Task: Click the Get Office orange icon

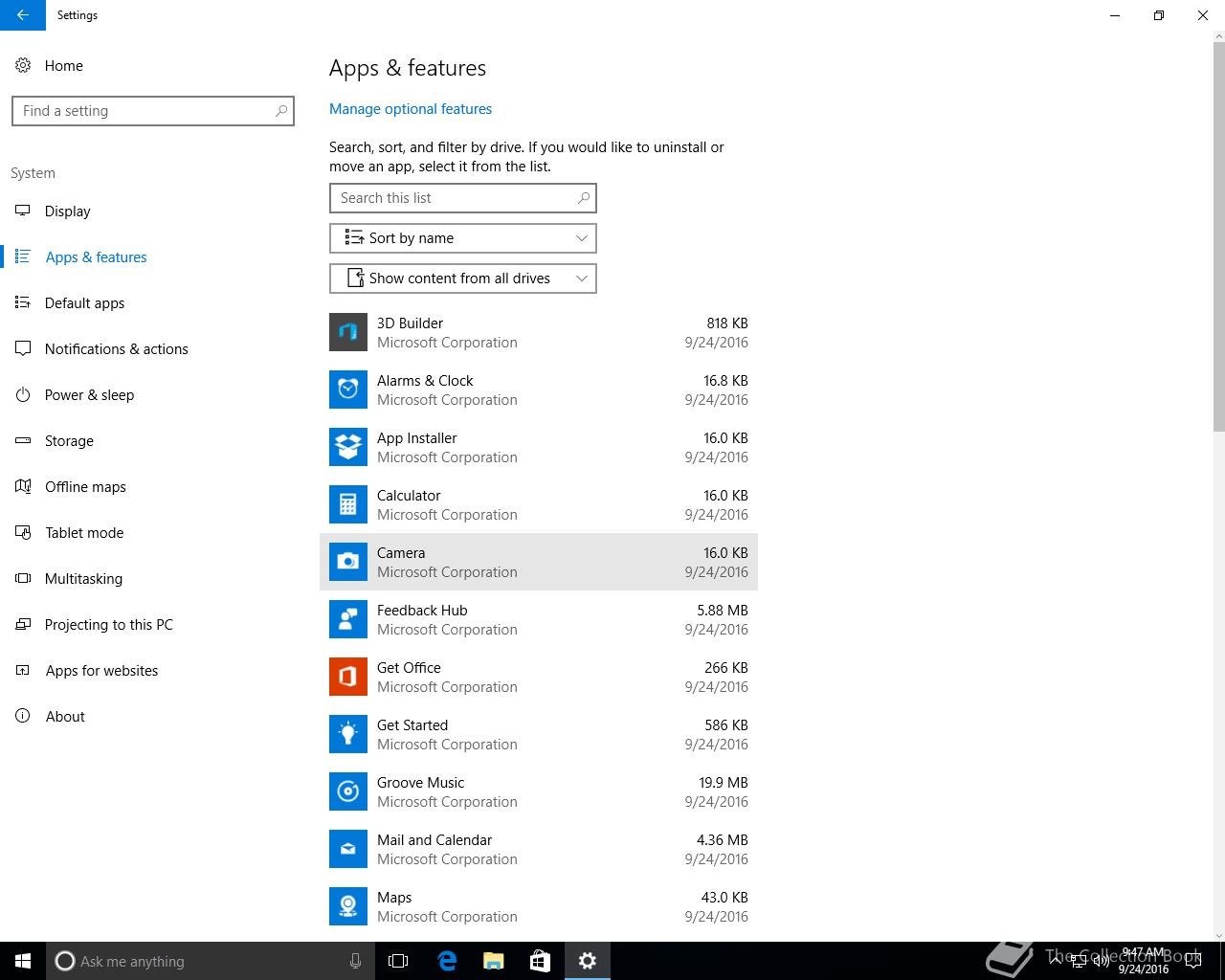Action: coord(348,677)
